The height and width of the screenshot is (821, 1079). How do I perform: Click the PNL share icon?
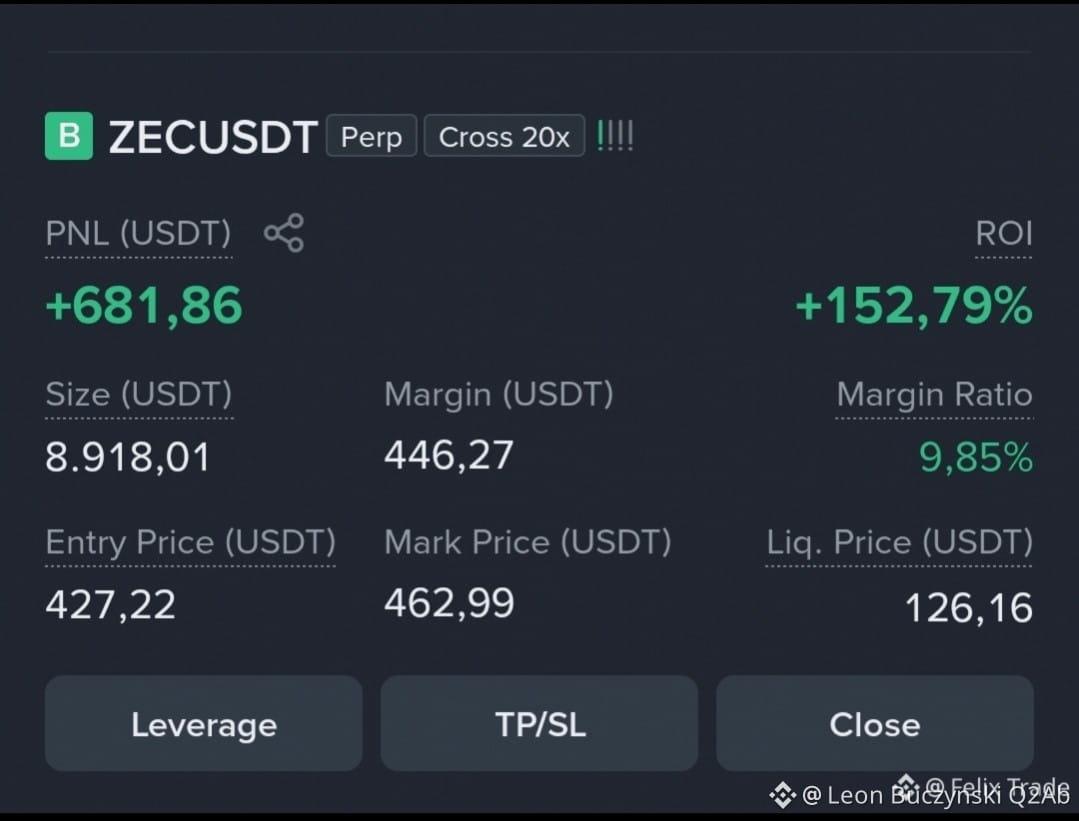click(x=284, y=233)
